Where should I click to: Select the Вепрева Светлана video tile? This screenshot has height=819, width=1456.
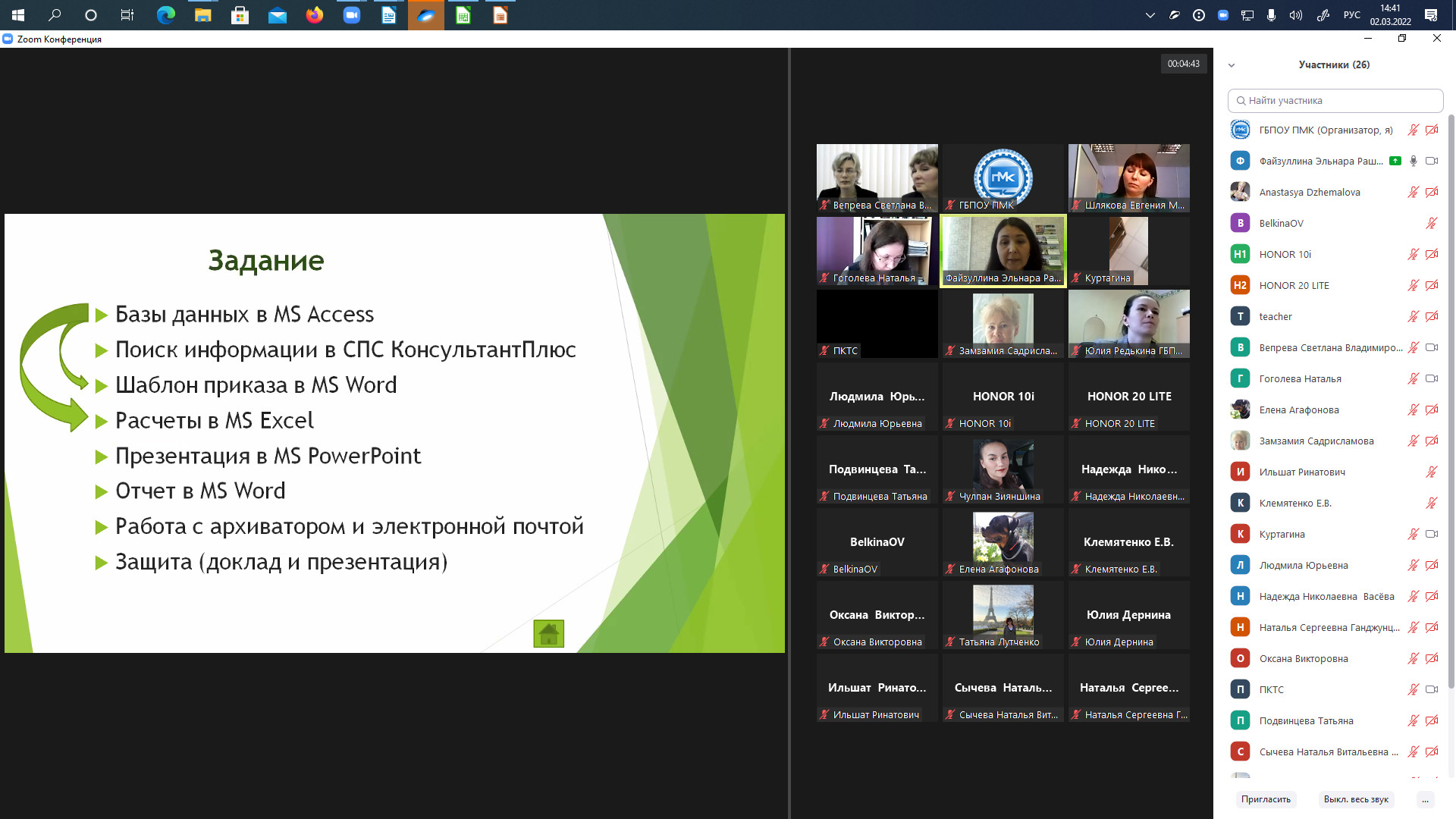(877, 178)
